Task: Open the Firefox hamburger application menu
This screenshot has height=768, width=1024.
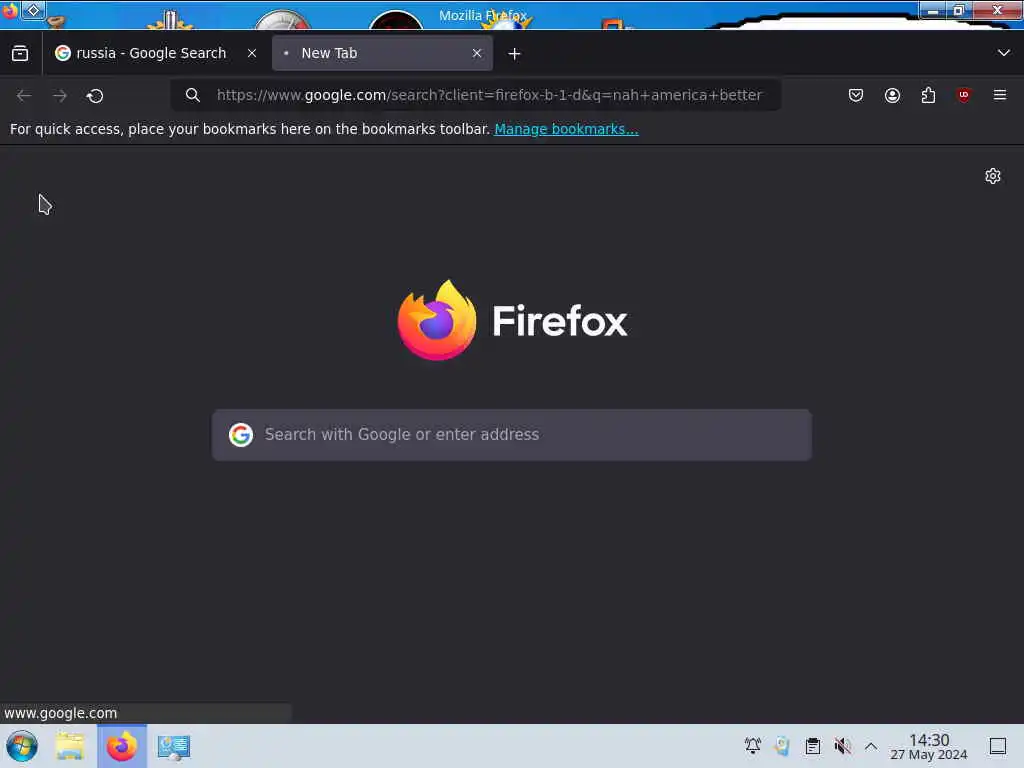Action: click(1000, 95)
